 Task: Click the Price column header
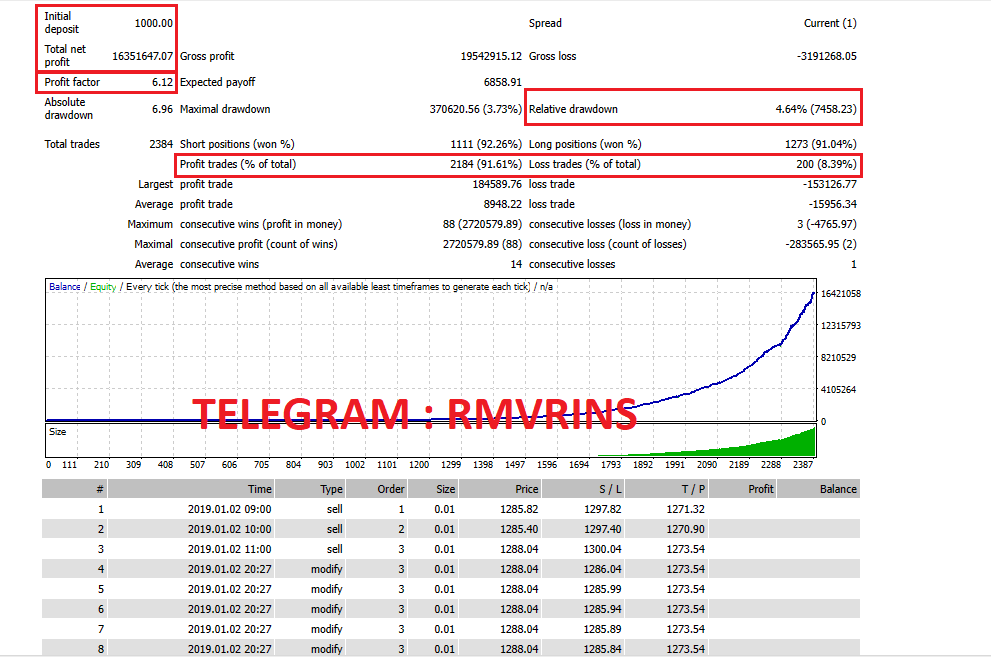pos(500,489)
